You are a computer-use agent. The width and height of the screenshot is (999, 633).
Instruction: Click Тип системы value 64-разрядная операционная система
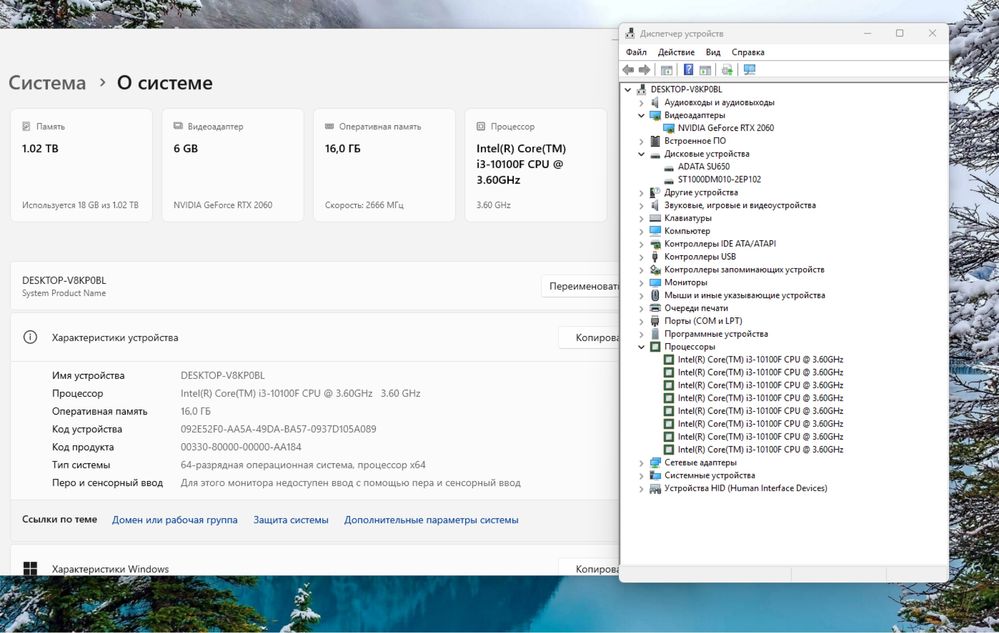point(303,465)
